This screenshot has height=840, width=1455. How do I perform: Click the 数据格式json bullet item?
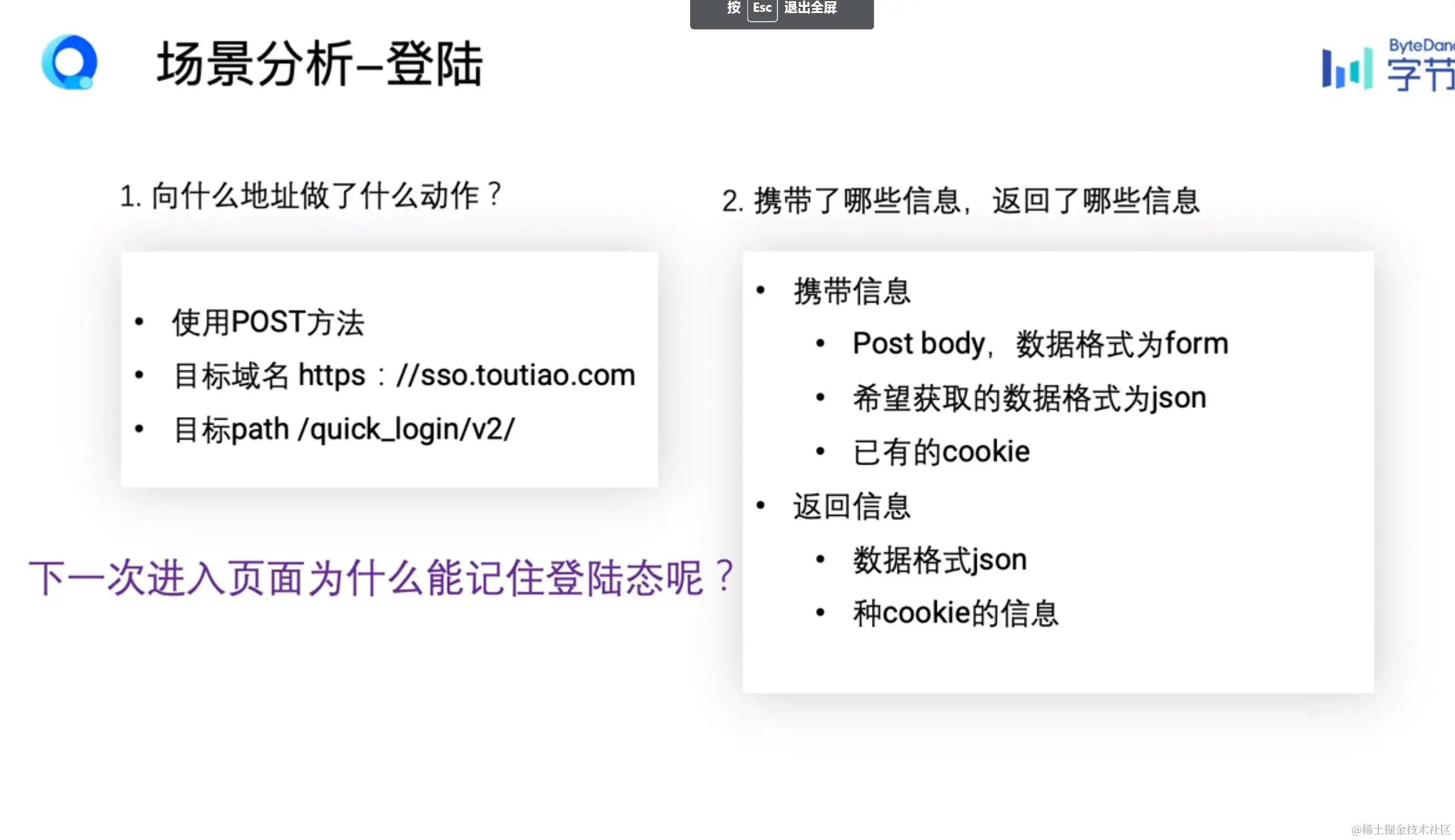click(x=939, y=560)
